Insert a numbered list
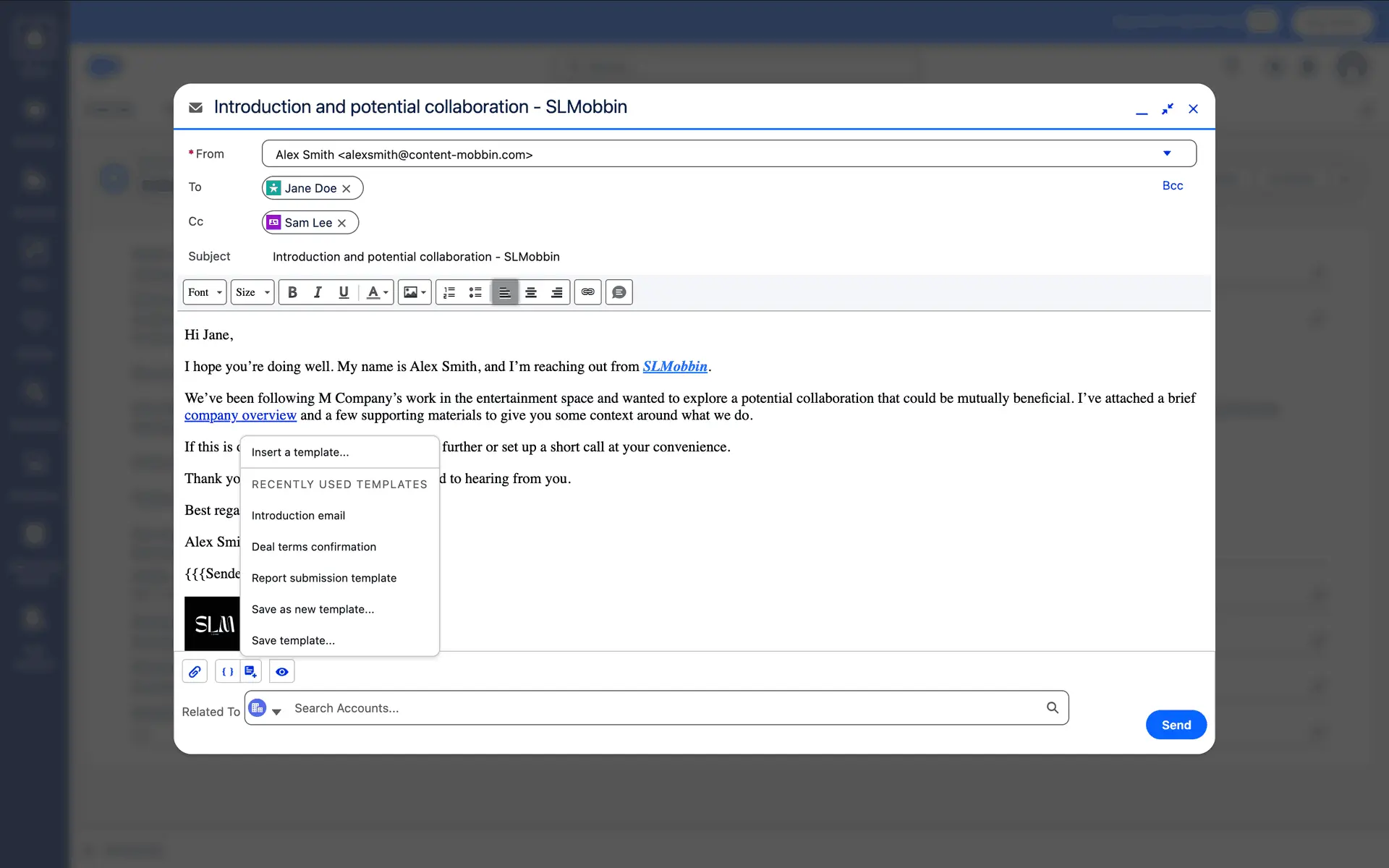 (449, 292)
